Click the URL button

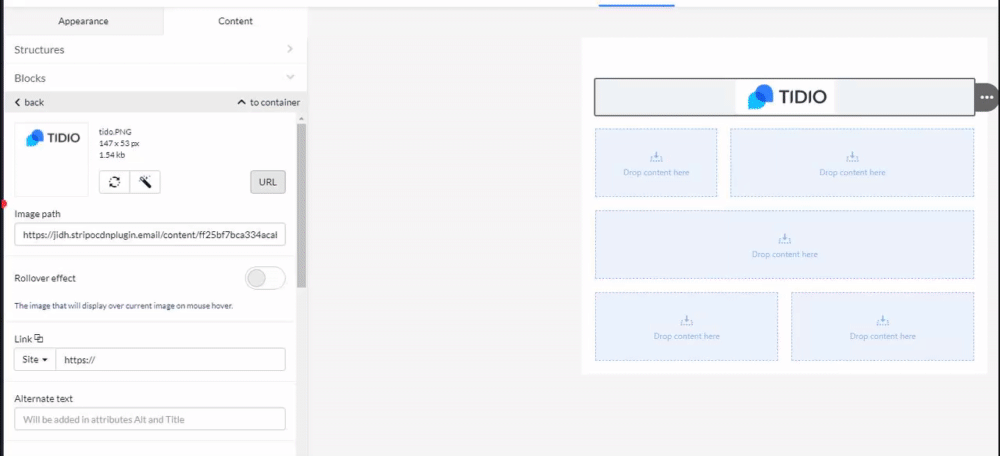267,182
